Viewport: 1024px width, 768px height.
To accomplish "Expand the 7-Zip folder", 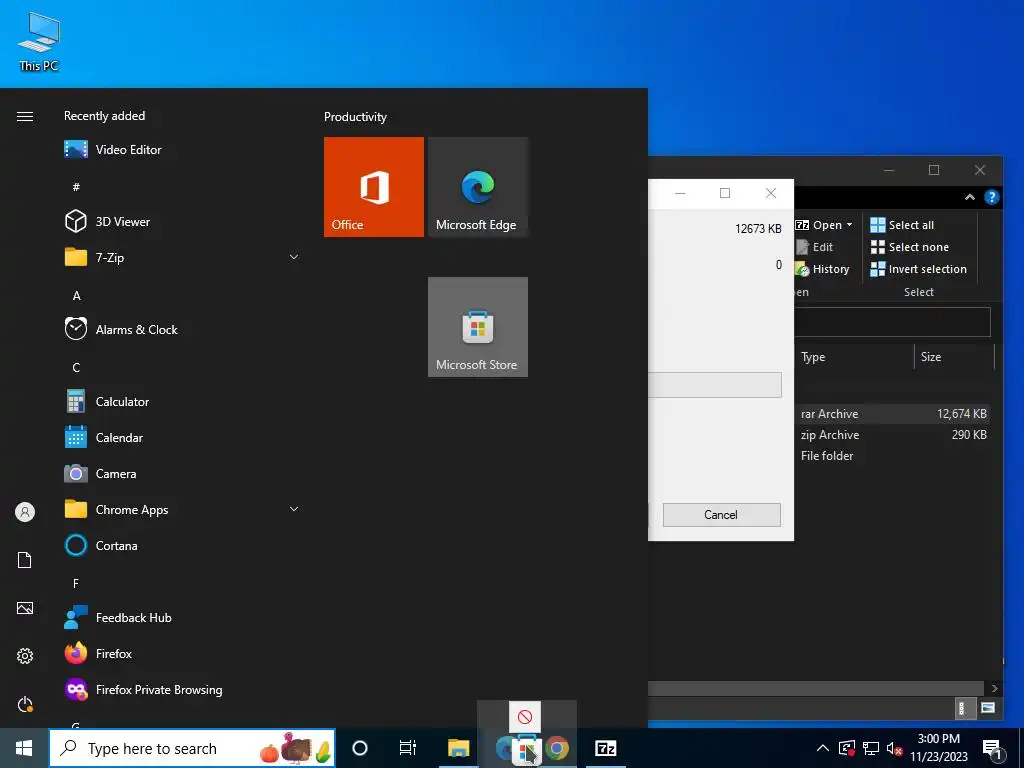I will [294, 257].
